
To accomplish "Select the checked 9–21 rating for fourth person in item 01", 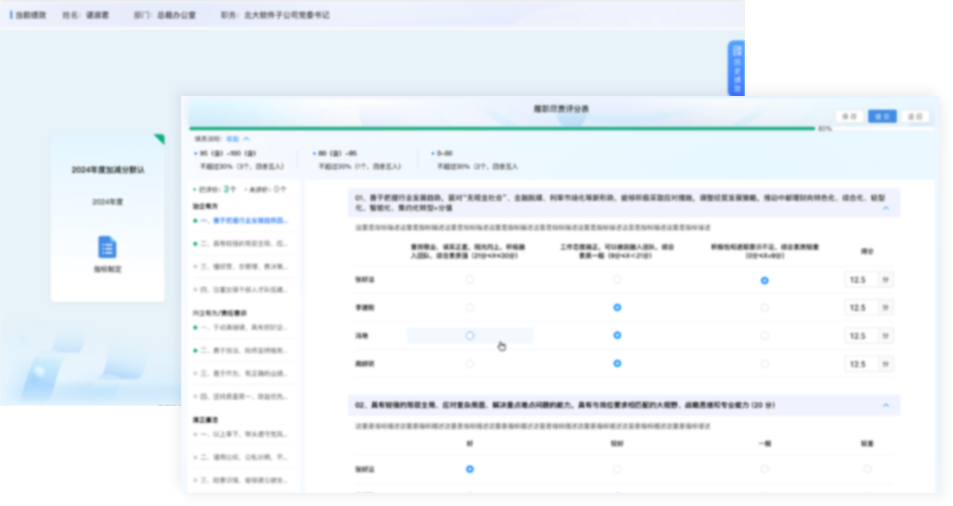I will click(617, 363).
